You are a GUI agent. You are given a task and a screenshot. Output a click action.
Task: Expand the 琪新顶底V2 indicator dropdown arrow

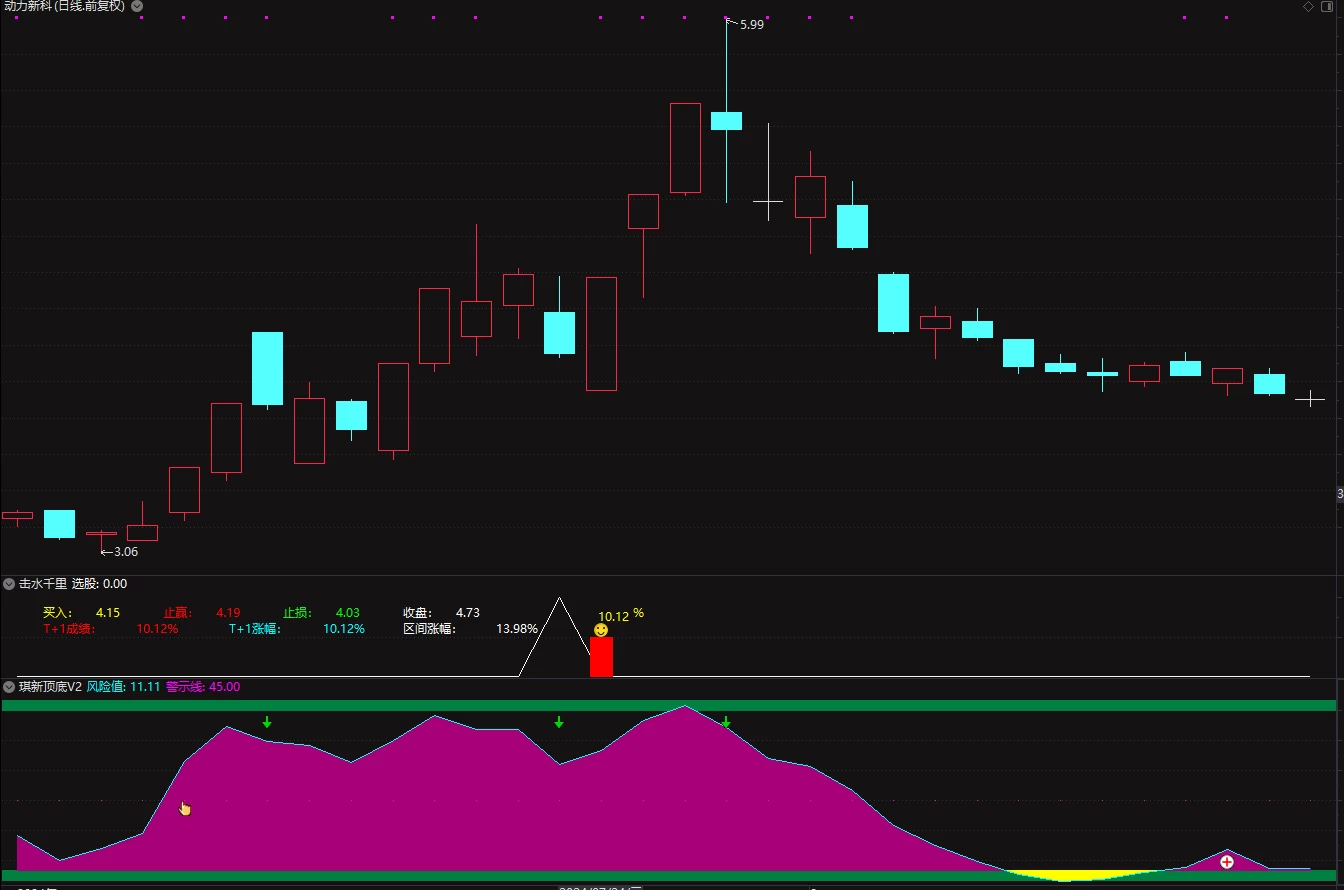coord(9,686)
